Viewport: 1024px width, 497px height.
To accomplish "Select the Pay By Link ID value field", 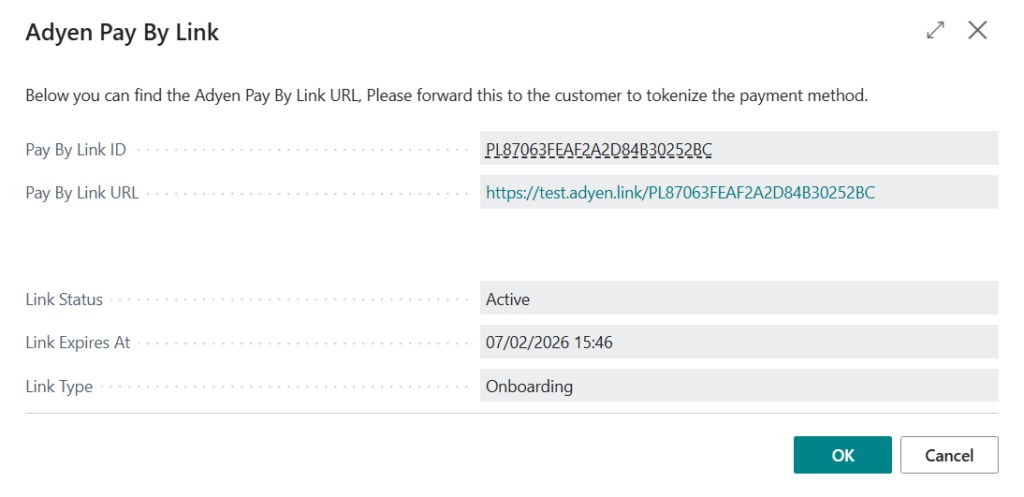I will click(x=739, y=150).
